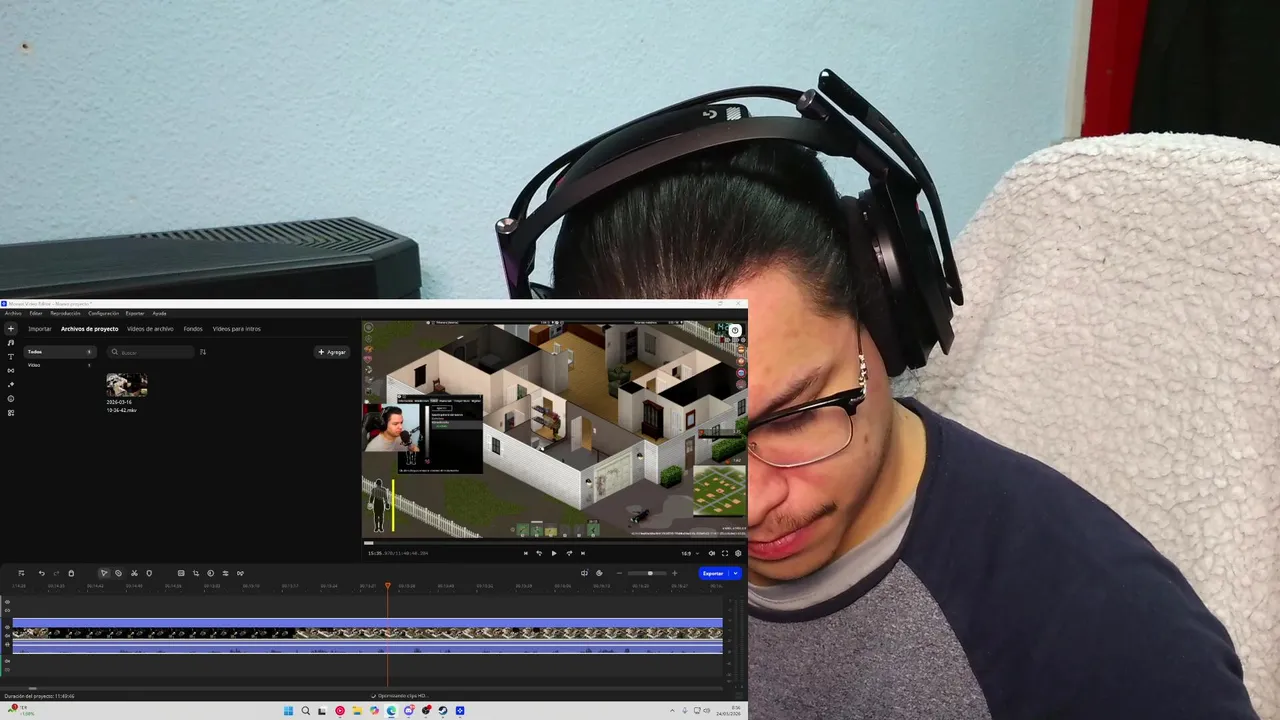Open the stickers sidebar section
Viewport: 1280px width, 720px height.
click(x=11, y=399)
